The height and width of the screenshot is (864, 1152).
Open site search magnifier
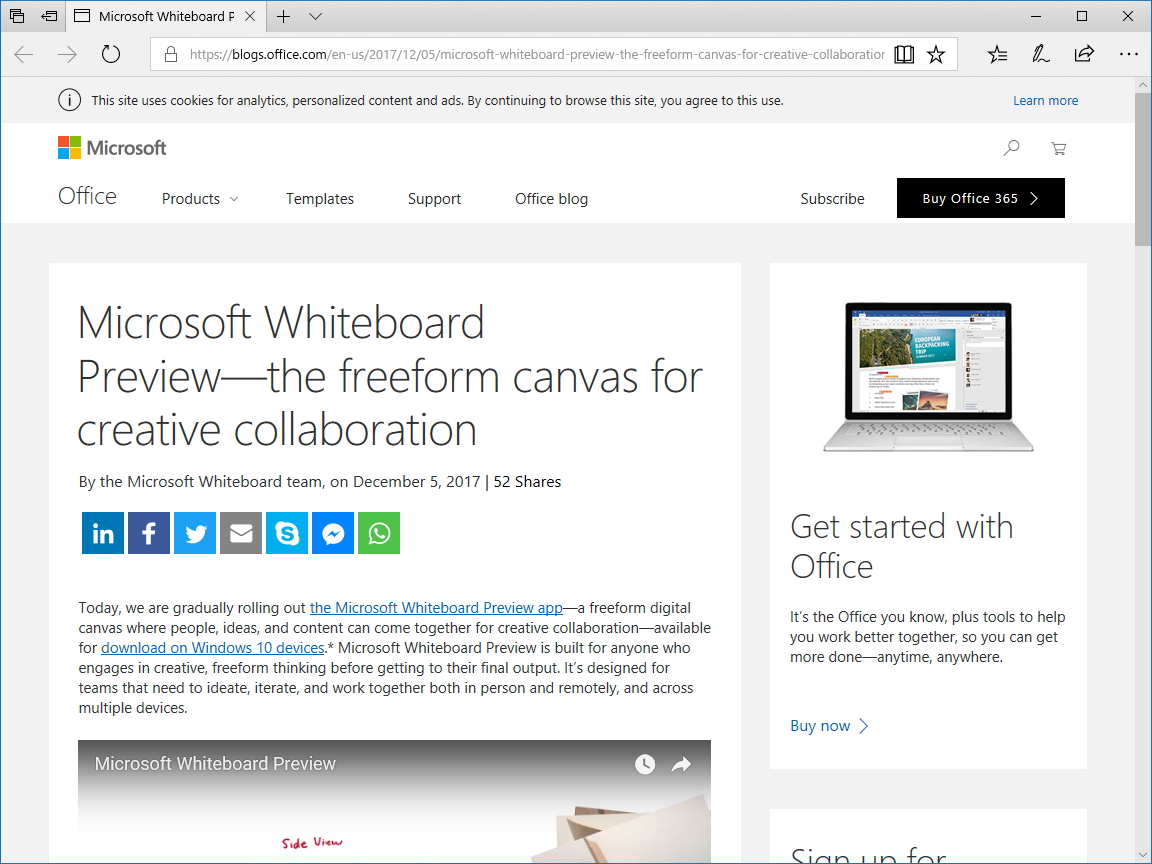[x=1012, y=148]
